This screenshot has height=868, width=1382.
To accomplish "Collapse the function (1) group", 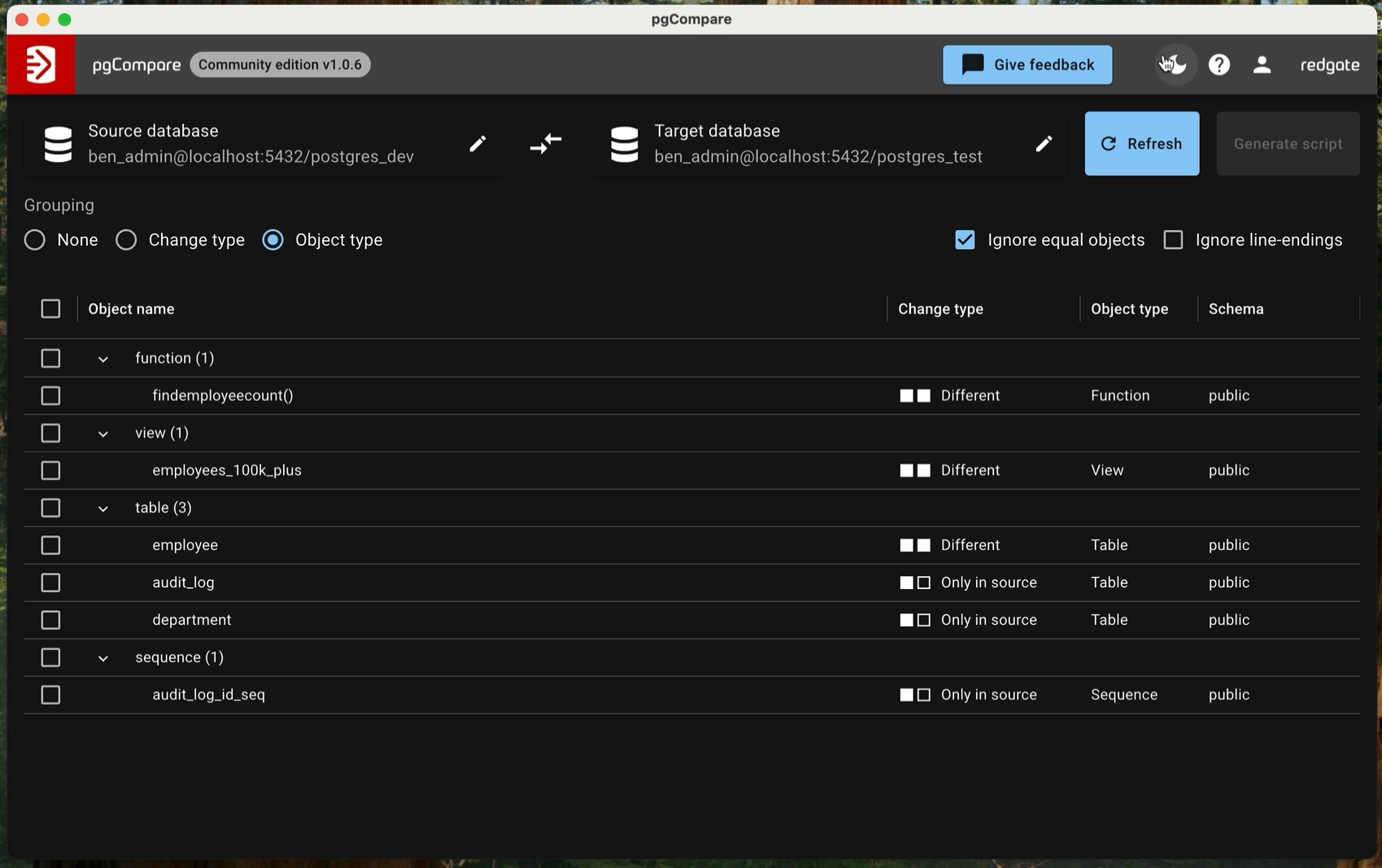I will coord(103,359).
